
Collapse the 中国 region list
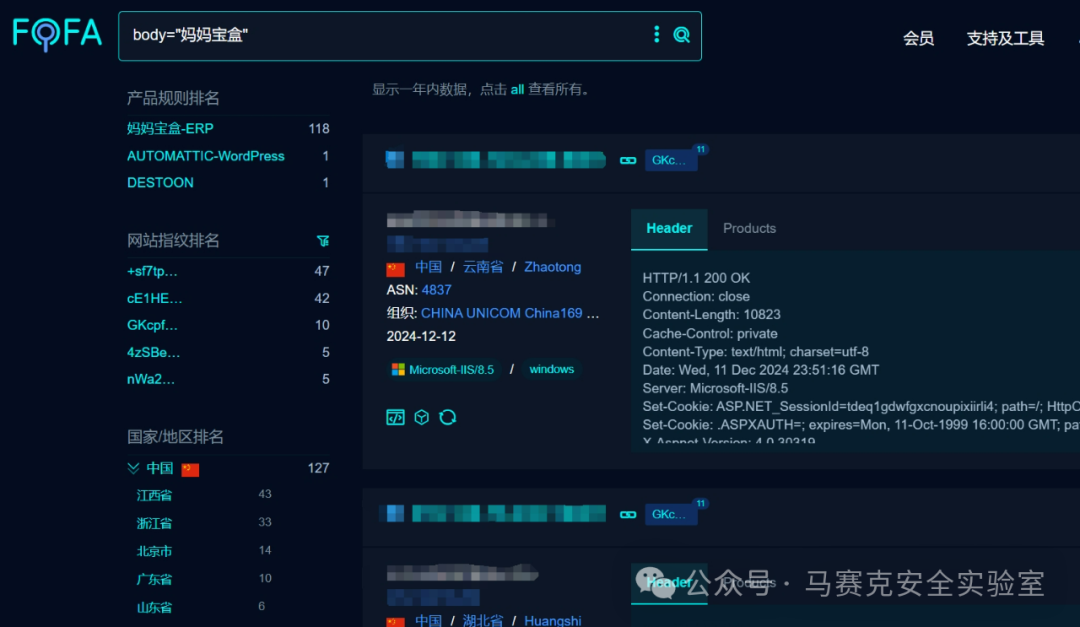click(x=134, y=469)
